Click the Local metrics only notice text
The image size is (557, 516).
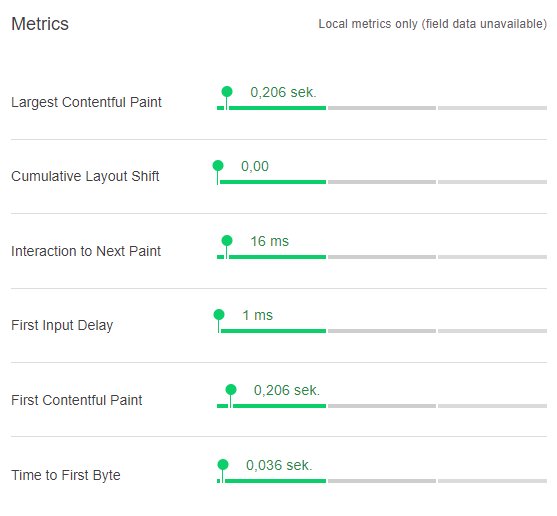[x=433, y=24]
